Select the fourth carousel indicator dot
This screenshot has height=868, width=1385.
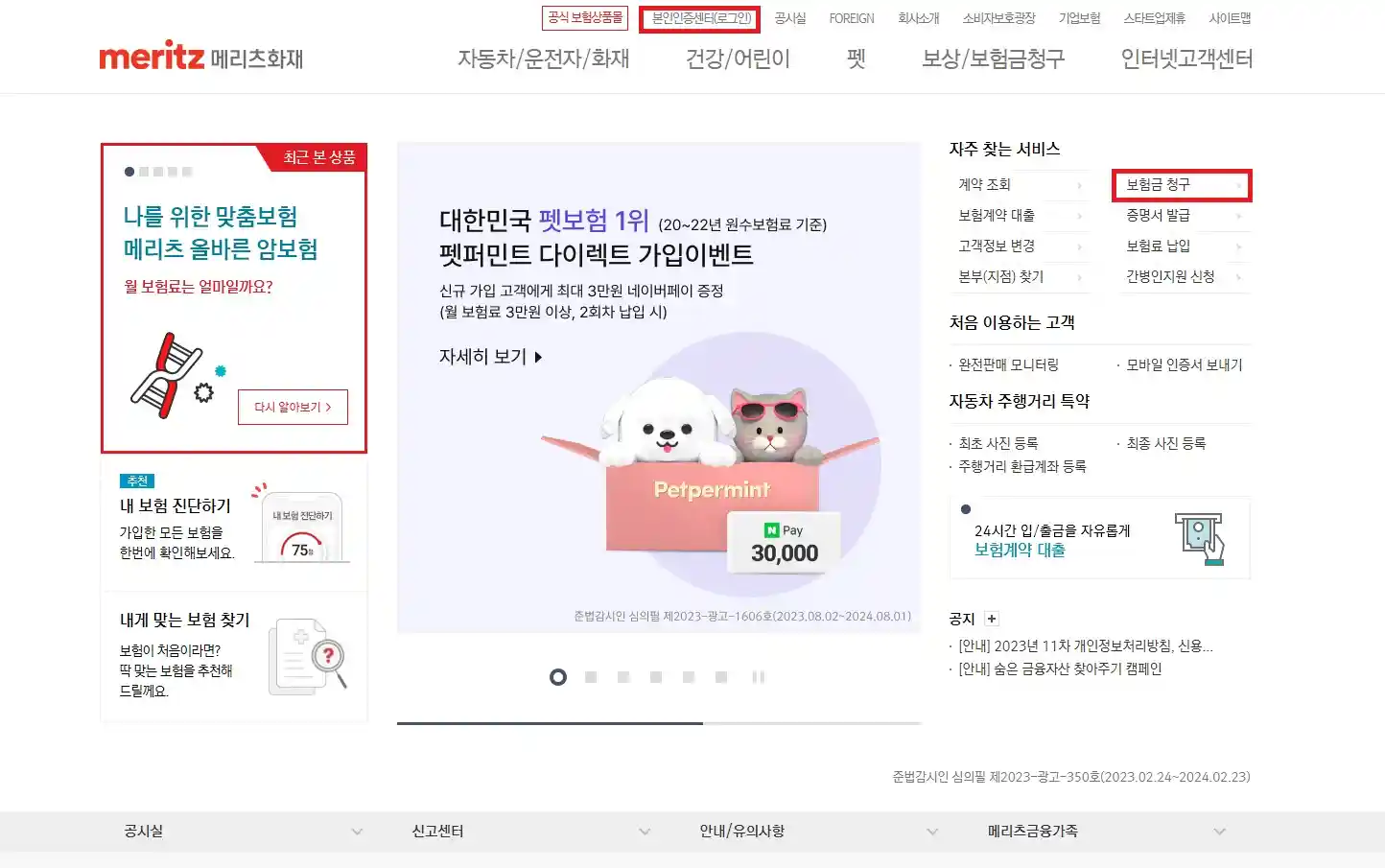tap(656, 677)
